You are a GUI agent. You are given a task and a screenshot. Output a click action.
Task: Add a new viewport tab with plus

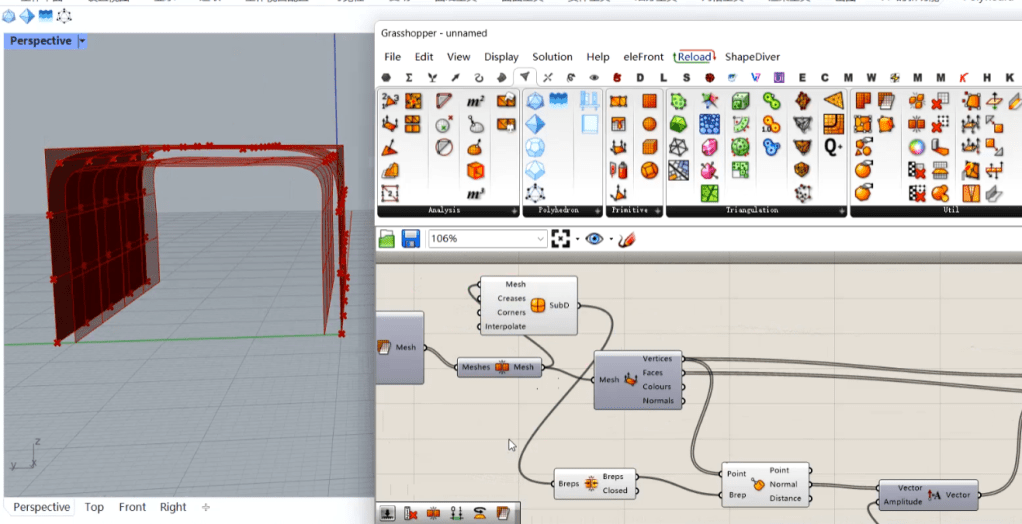click(x=206, y=507)
